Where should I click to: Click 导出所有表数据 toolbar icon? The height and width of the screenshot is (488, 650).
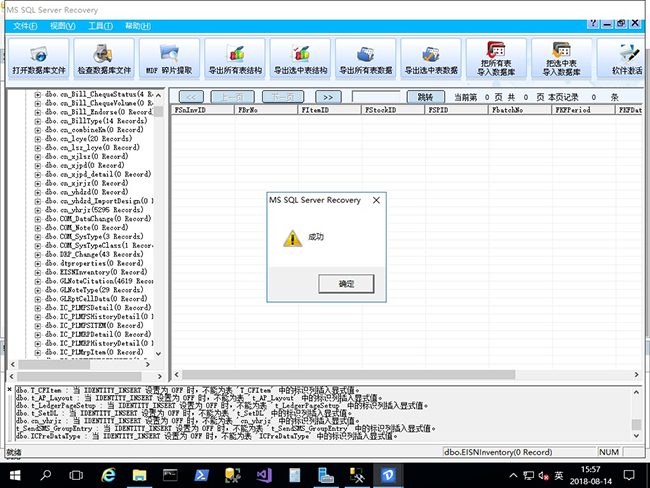coord(366,59)
